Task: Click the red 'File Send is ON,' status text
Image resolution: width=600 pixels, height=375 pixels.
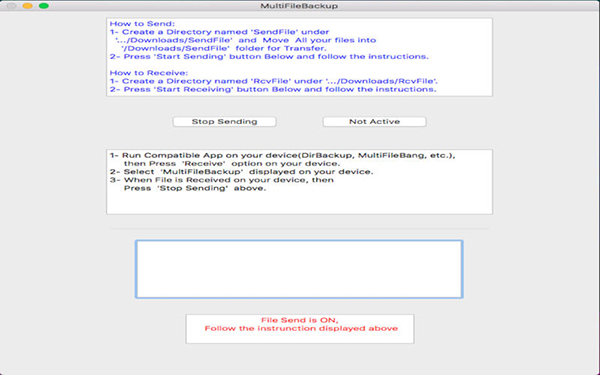Action: click(300, 320)
